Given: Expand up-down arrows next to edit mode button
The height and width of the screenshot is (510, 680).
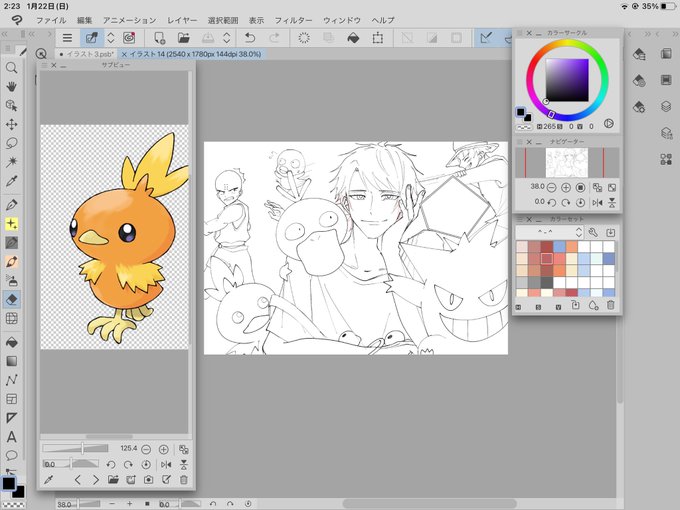Looking at the screenshot, I should click(111, 38).
